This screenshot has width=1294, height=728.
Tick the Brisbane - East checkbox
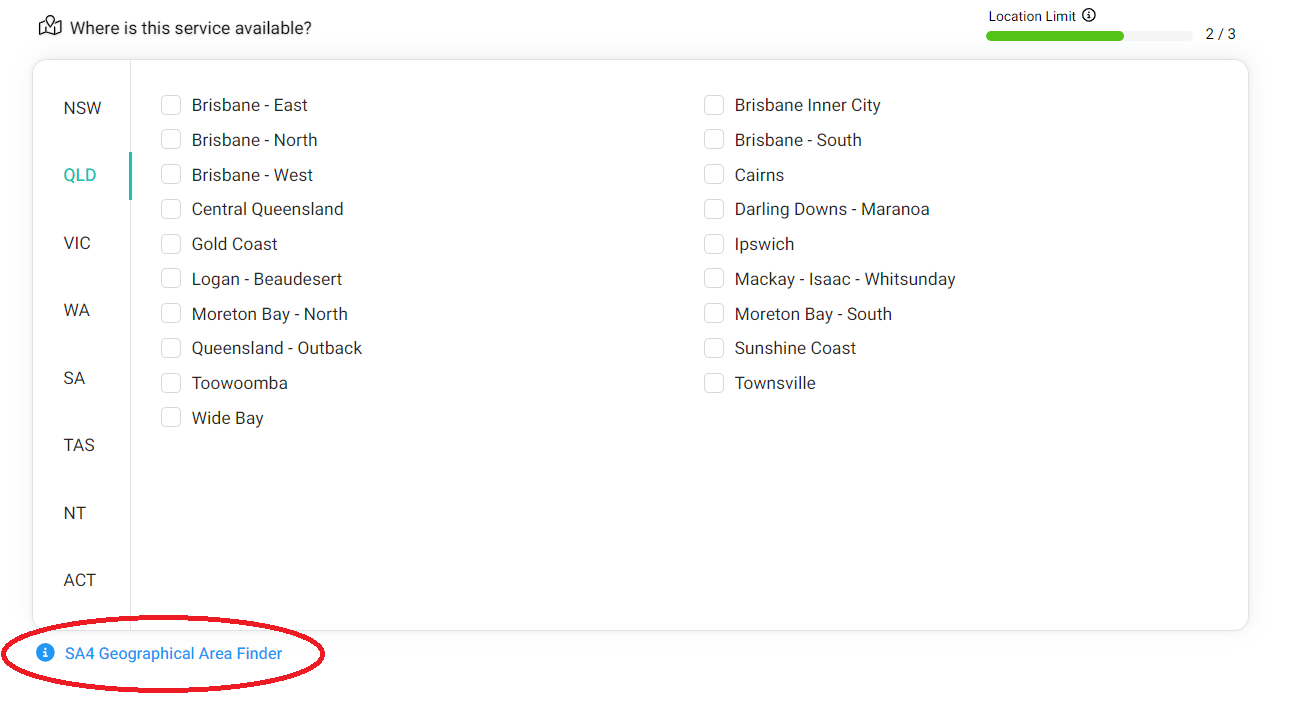pos(171,105)
